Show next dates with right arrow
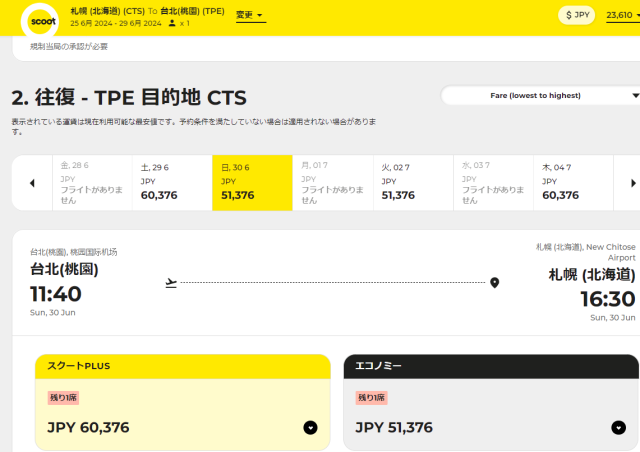640x452 pixels. point(632,183)
